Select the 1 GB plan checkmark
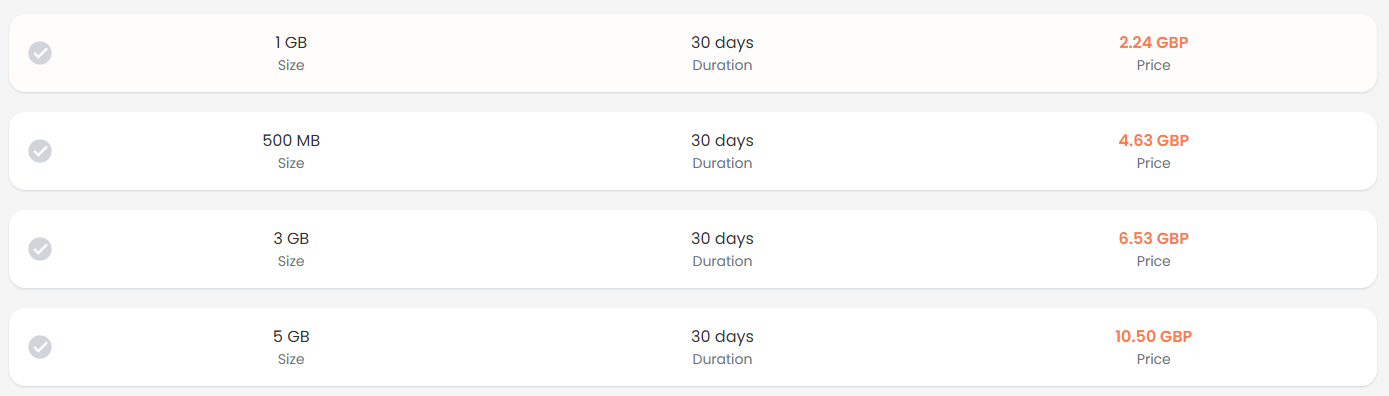This screenshot has height=396, width=1389. click(x=40, y=53)
